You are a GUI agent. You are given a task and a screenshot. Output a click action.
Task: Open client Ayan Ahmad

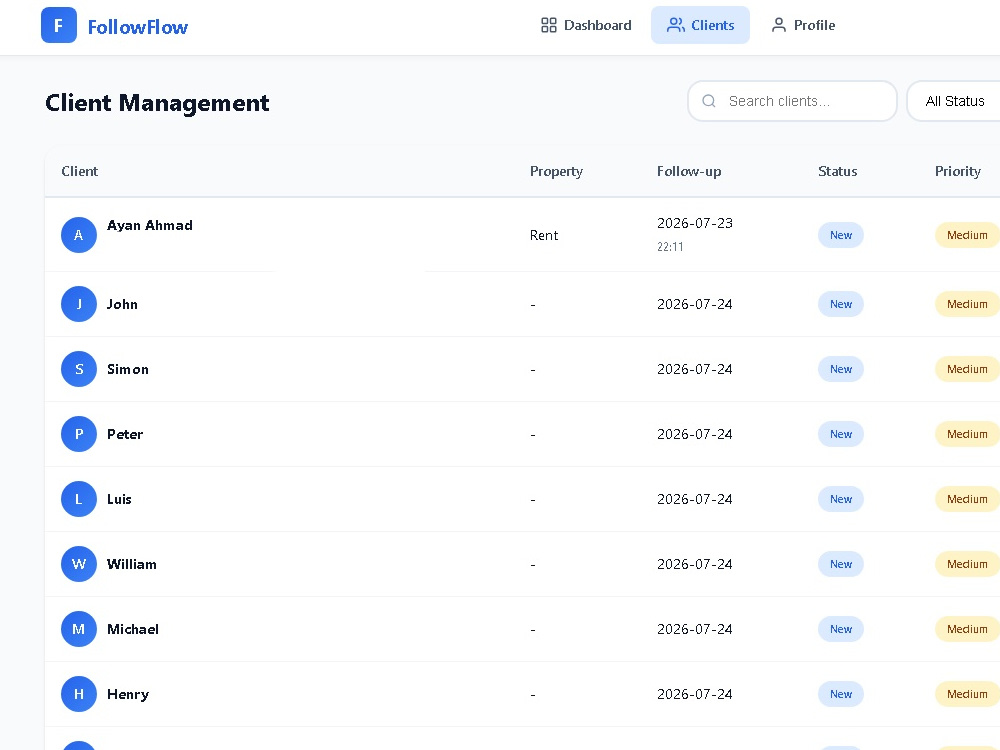click(x=149, y=225)
